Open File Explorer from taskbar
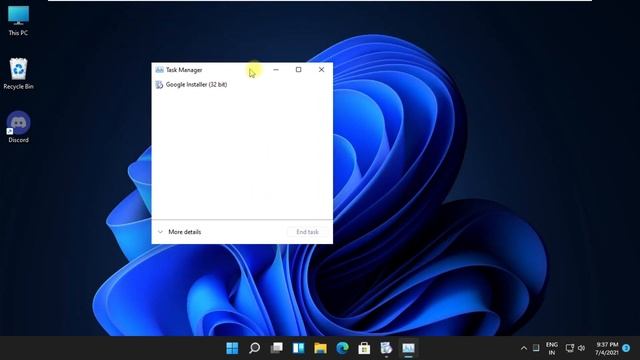The height and width of the screenshot is (360, 640). [320, 348]
